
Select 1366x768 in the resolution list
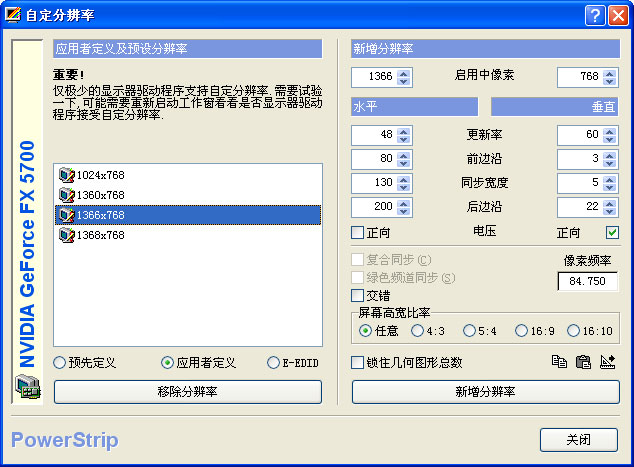[x=100, y=215]
